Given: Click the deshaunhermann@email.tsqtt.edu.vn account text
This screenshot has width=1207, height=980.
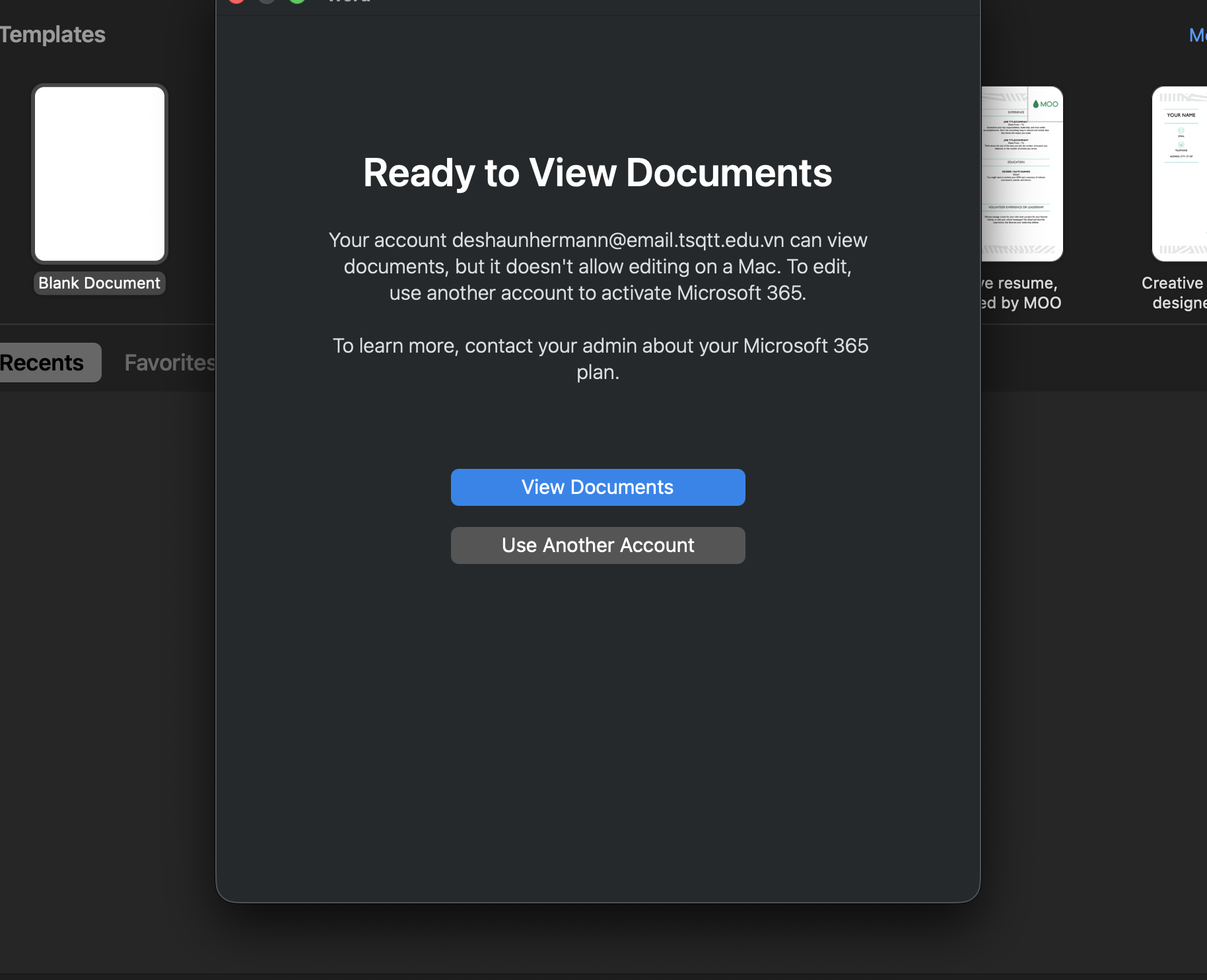Looking at the screenshot, I should tap(618, 240).
